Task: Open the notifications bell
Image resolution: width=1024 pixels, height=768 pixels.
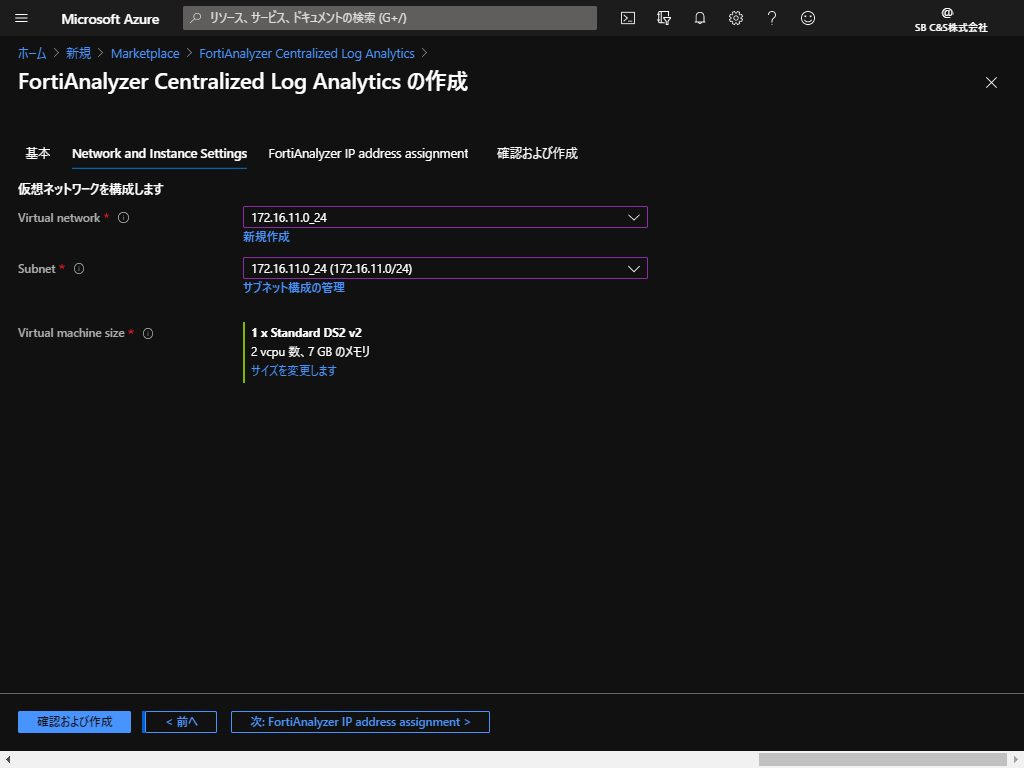Action: (x=699, y=18)
